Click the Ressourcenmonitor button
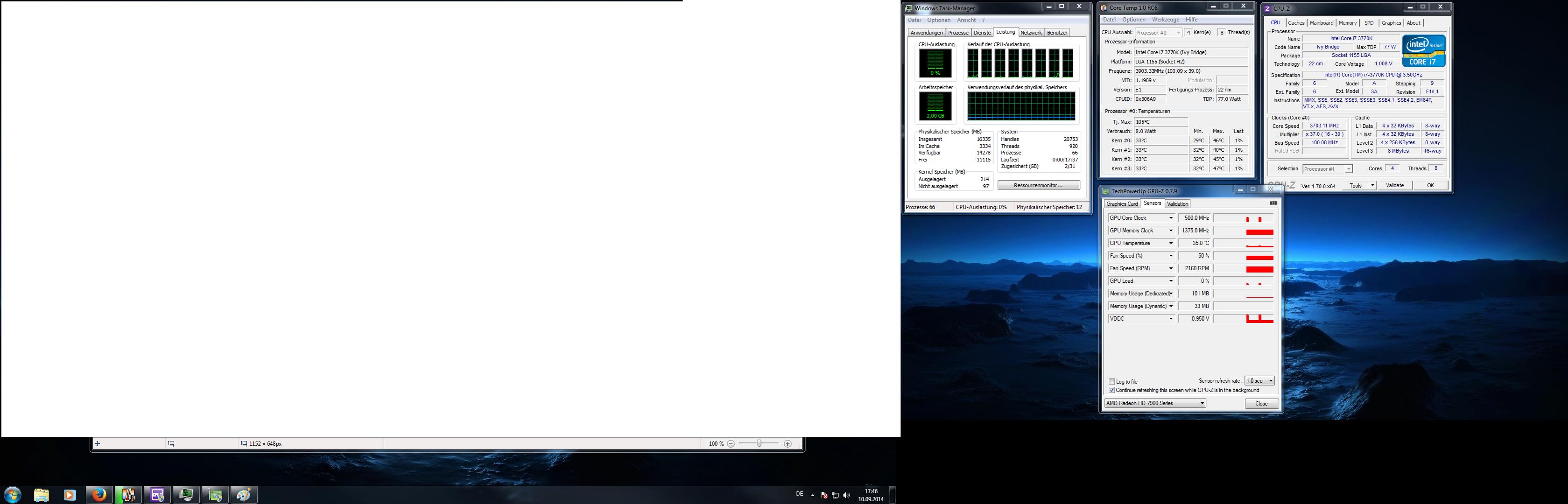The height and width of the screenshot is (504, 1568). point(1039,185)
